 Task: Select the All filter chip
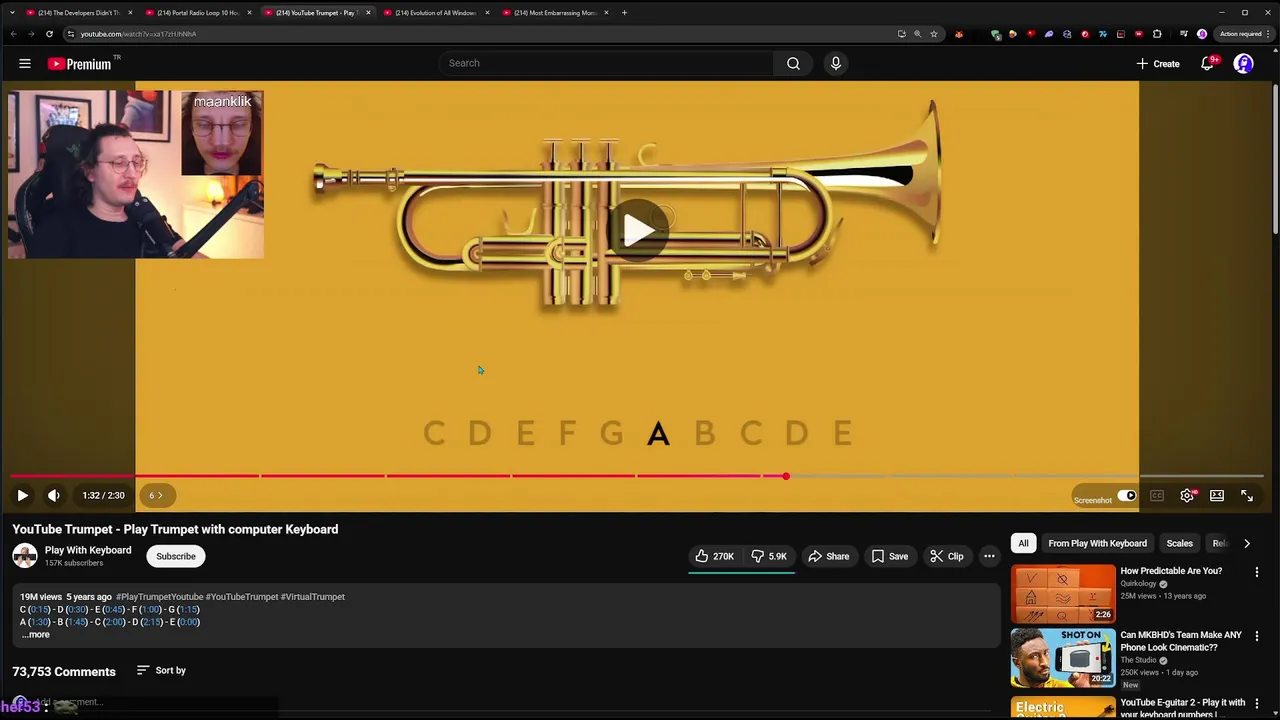click(x=1023, y=543)
